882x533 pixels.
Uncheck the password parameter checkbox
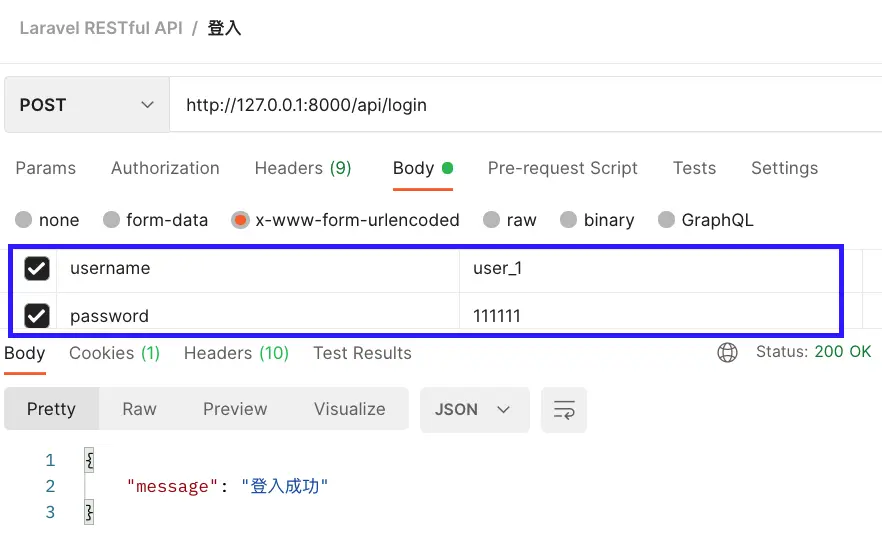pyautogui.click(x=37, y=316)
